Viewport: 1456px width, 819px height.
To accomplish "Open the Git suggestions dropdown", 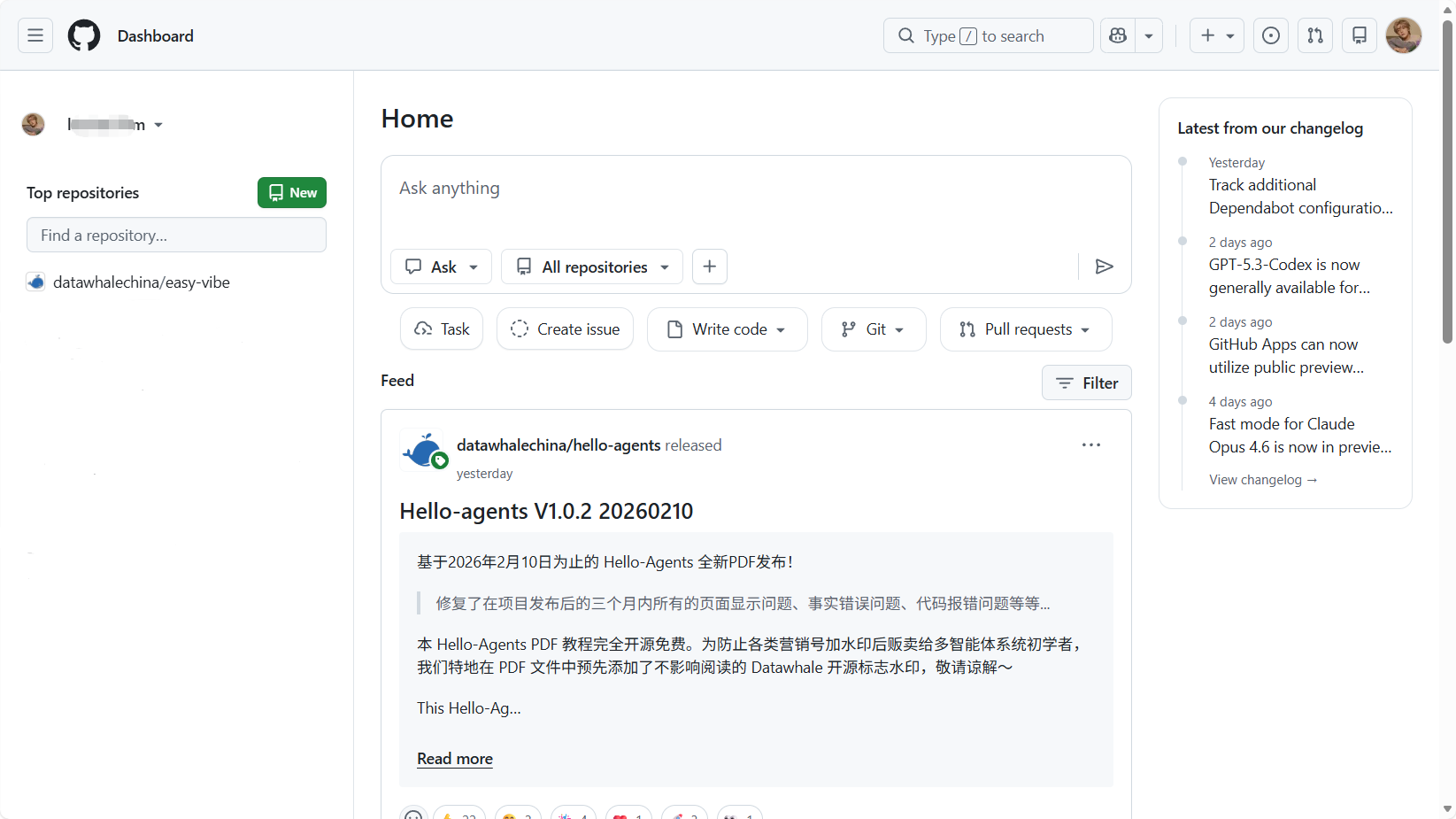I will 873,329.
